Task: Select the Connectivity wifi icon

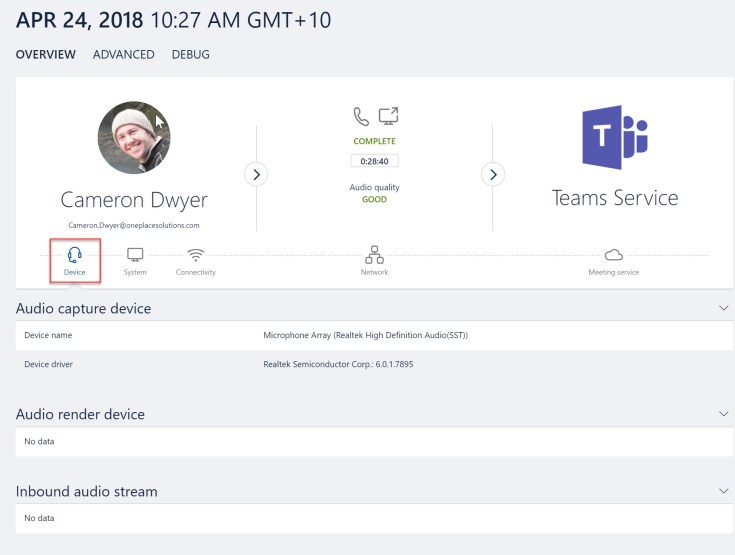Action: (195, 256)
